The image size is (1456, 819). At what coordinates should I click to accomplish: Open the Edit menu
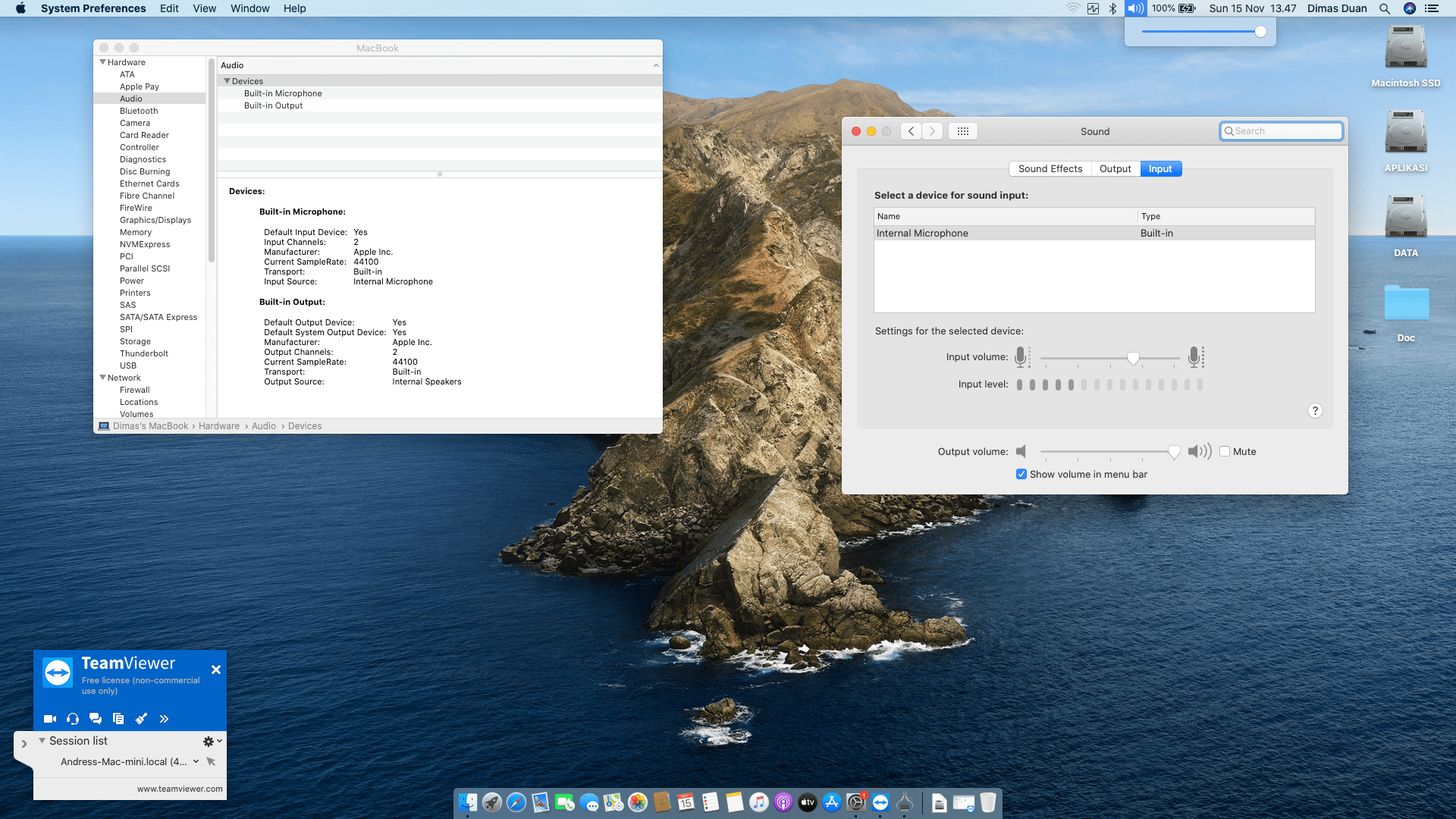pos(169,8)
